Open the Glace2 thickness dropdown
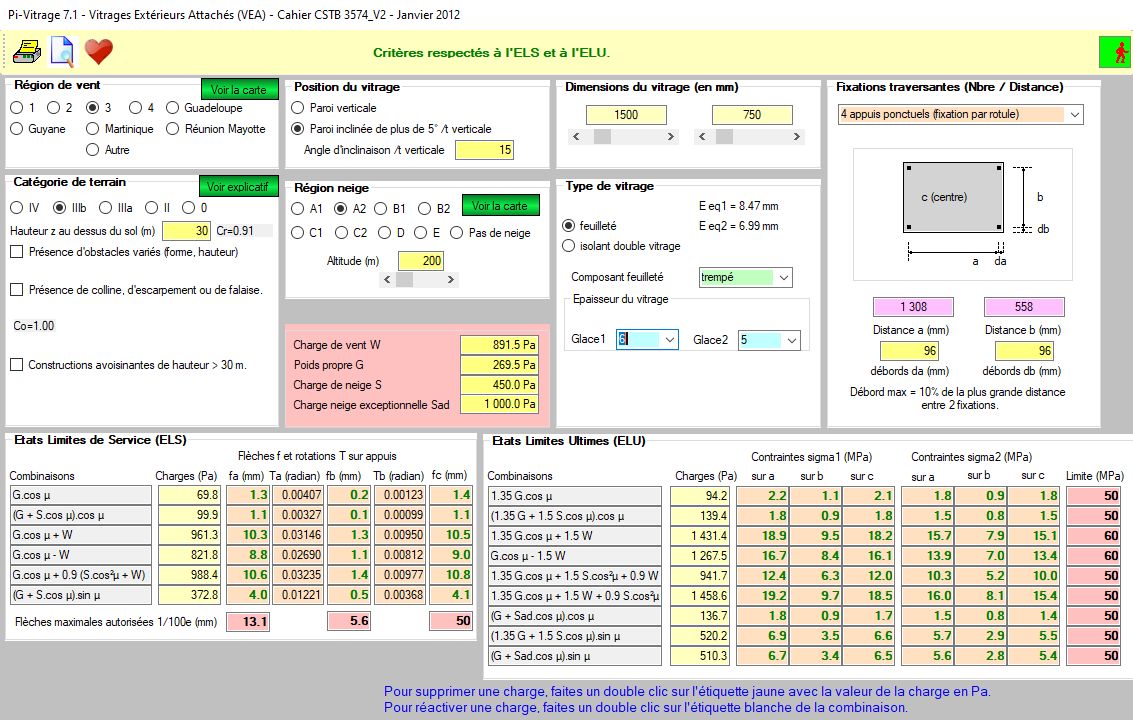Viewport: 1133px width, 720px height. 792,341
